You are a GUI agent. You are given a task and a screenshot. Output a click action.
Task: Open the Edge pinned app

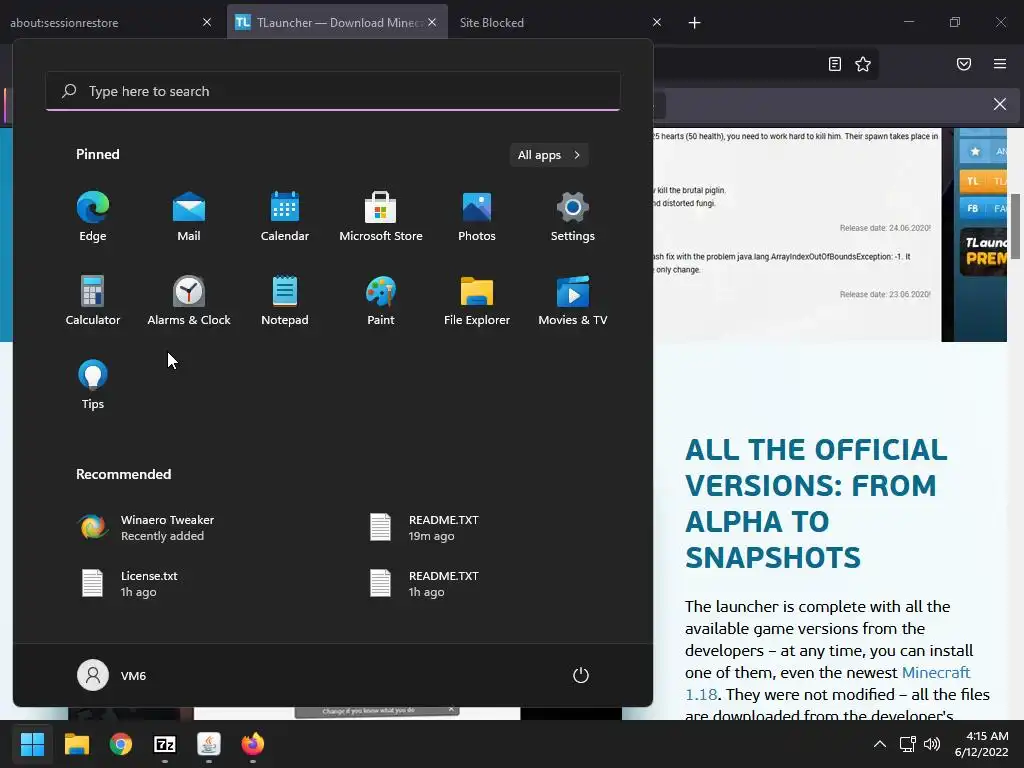coord(93,217)
